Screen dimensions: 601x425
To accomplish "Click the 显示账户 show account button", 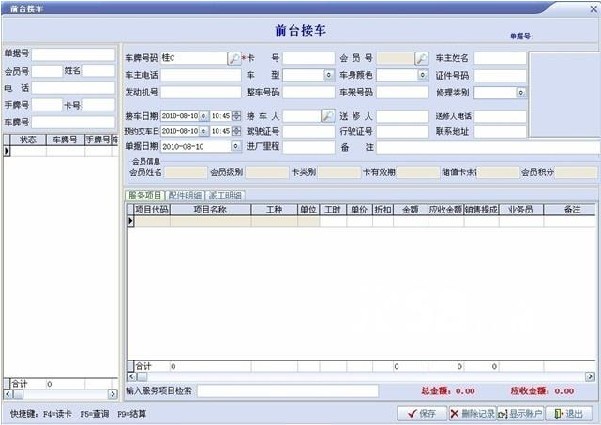I will coord(518,412).
